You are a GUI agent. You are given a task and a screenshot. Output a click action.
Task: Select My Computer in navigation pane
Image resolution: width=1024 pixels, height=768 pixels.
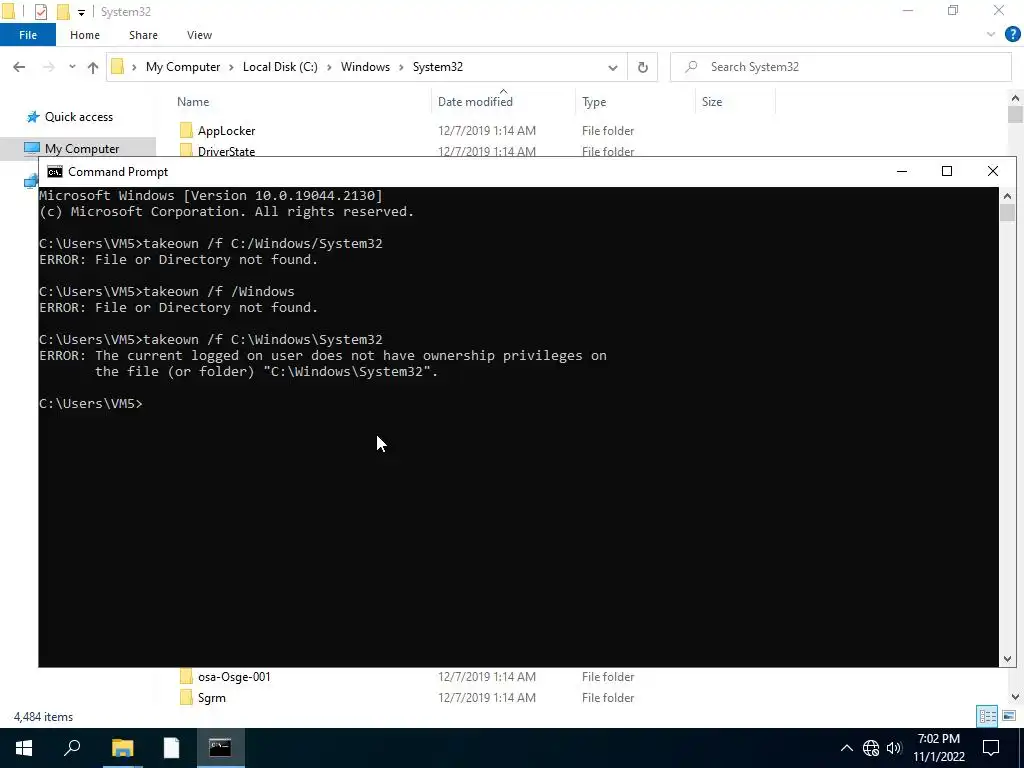click(82, 149)
